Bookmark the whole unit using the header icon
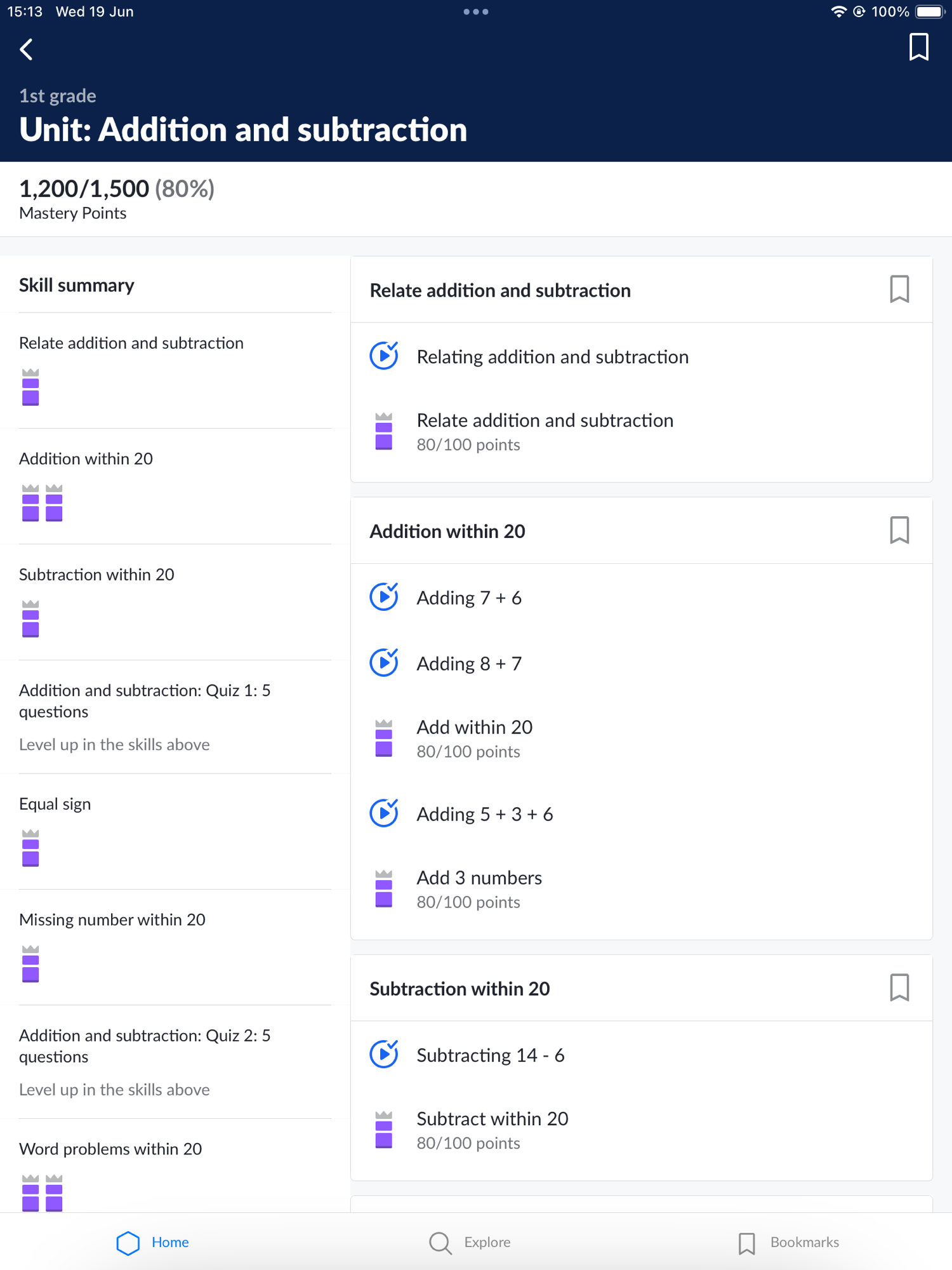Image resolution: width=952 pixels, height=1270 pixels. click(x=918, y=48)
